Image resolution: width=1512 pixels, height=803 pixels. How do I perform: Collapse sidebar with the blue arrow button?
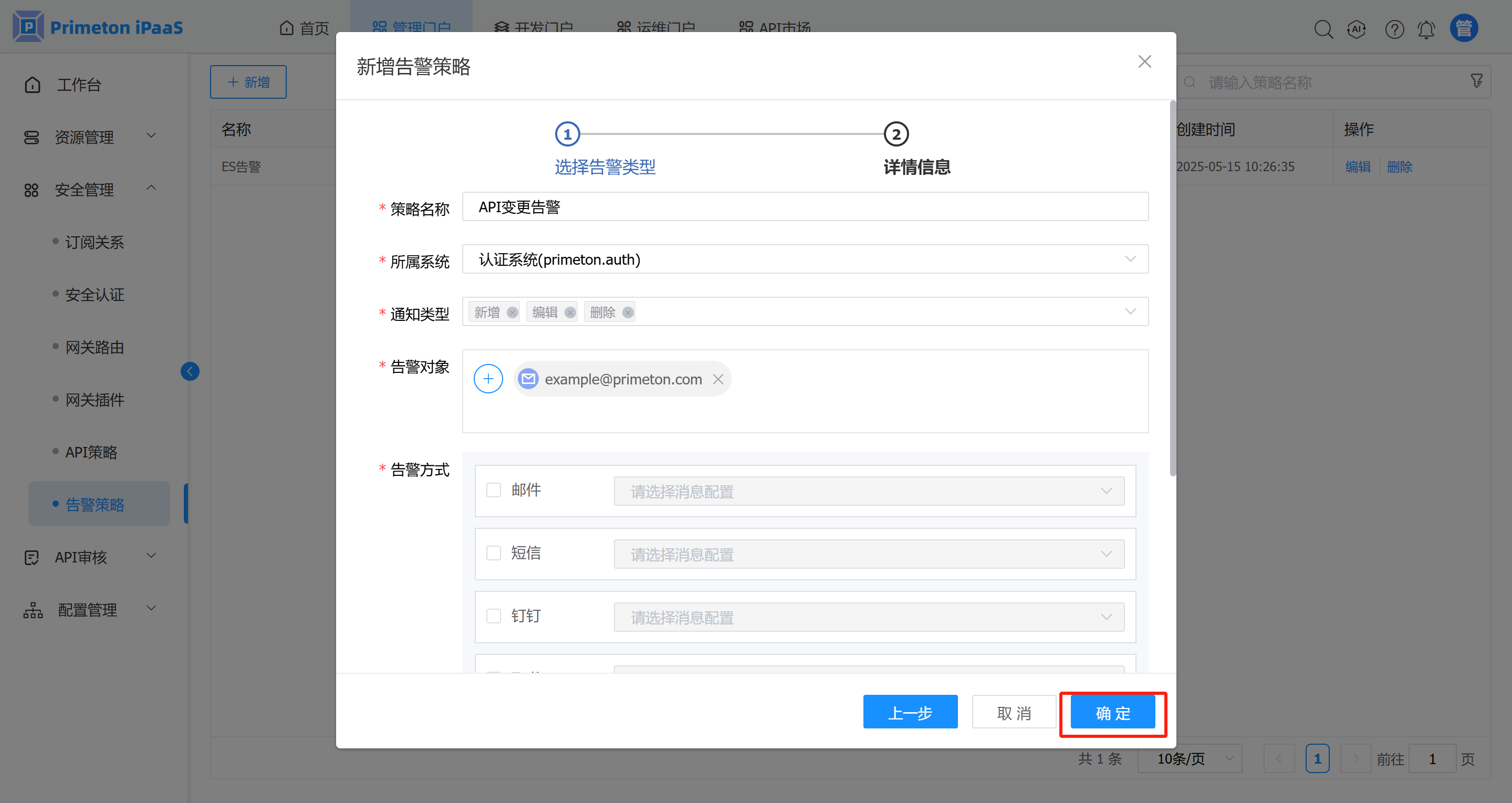click(x=190, y=371)
